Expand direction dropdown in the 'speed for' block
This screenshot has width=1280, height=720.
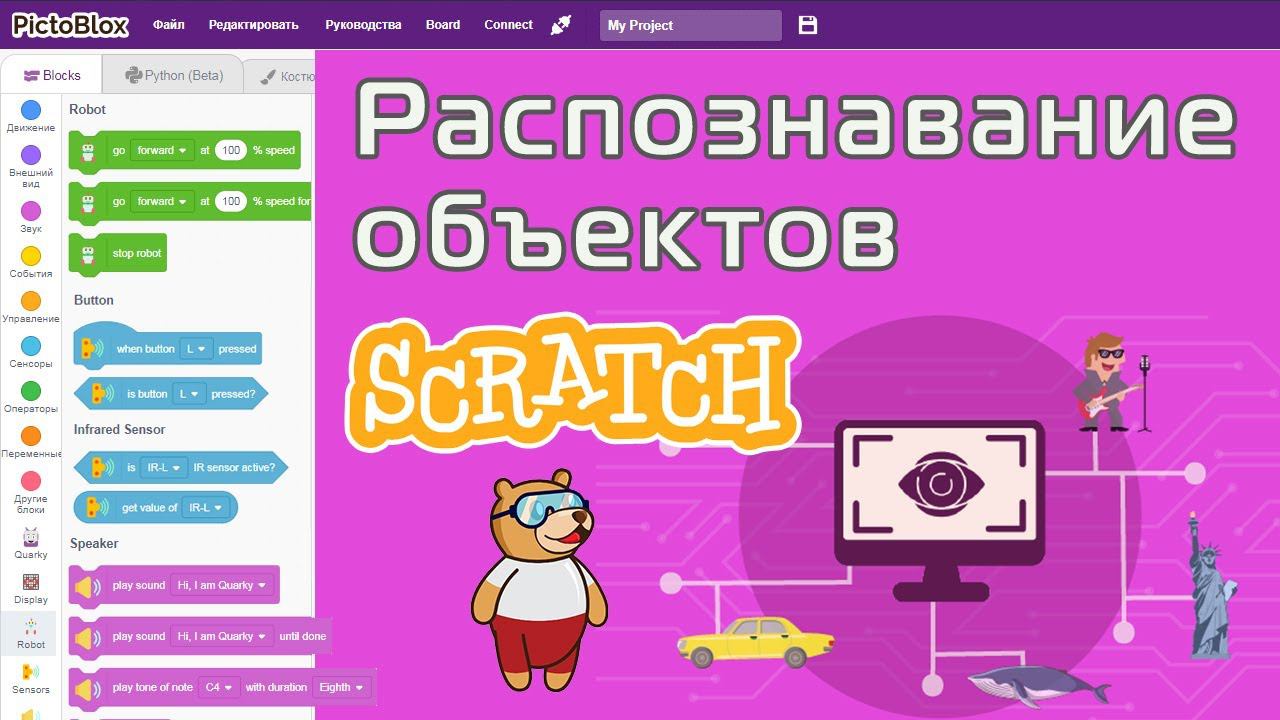click(x=162, y=201)
